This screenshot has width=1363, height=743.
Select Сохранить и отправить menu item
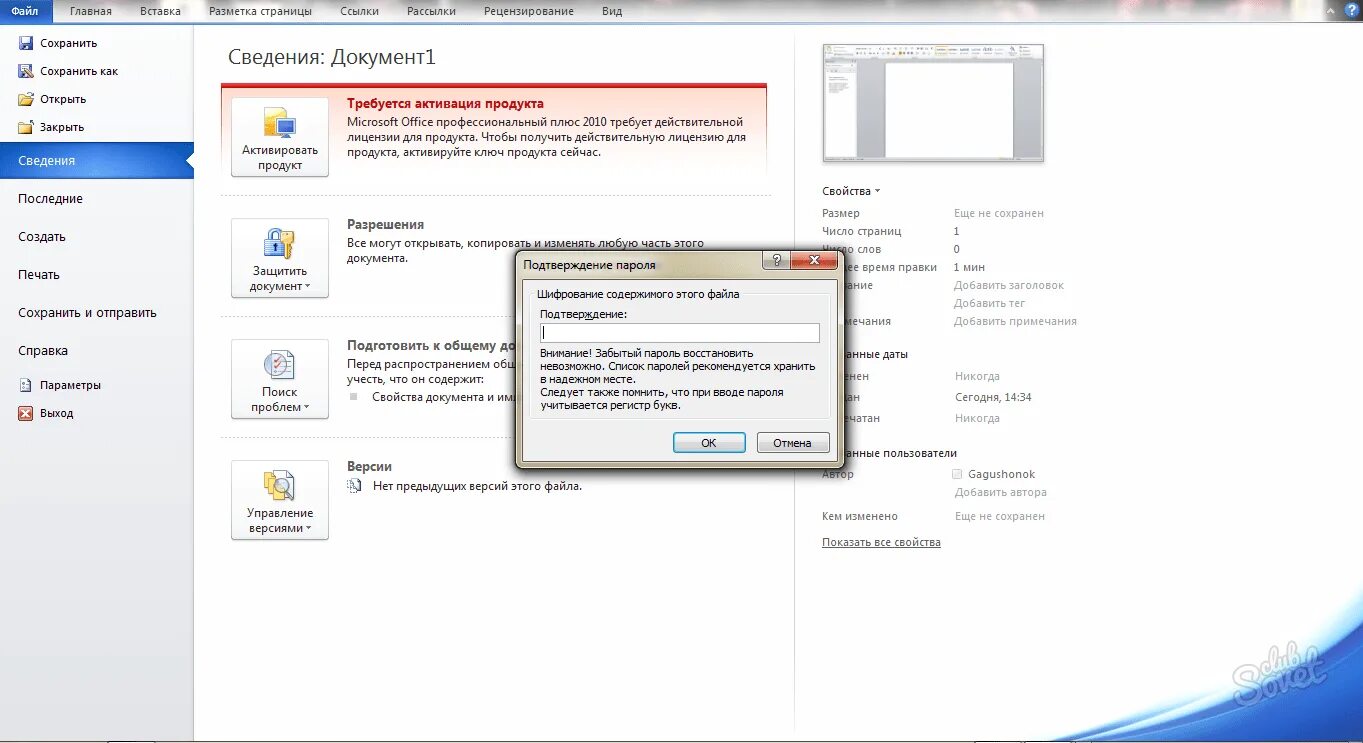(96, 313)
